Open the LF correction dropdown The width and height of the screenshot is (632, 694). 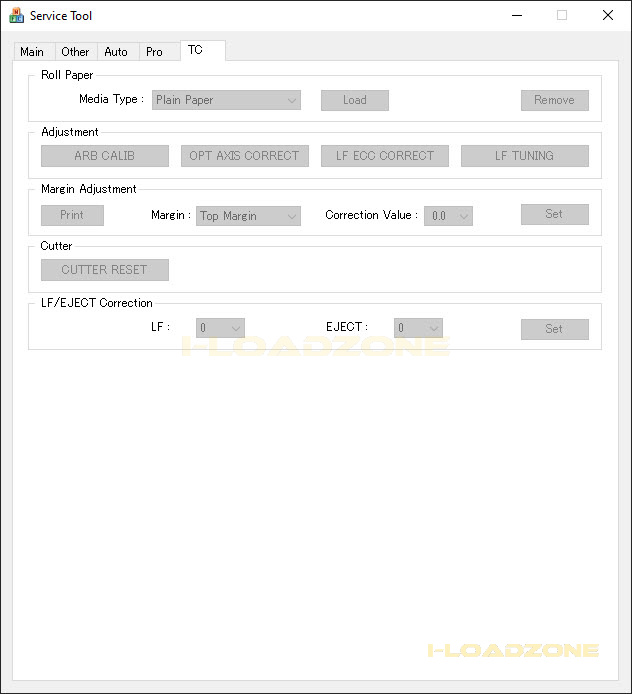[x=220, y=328]
